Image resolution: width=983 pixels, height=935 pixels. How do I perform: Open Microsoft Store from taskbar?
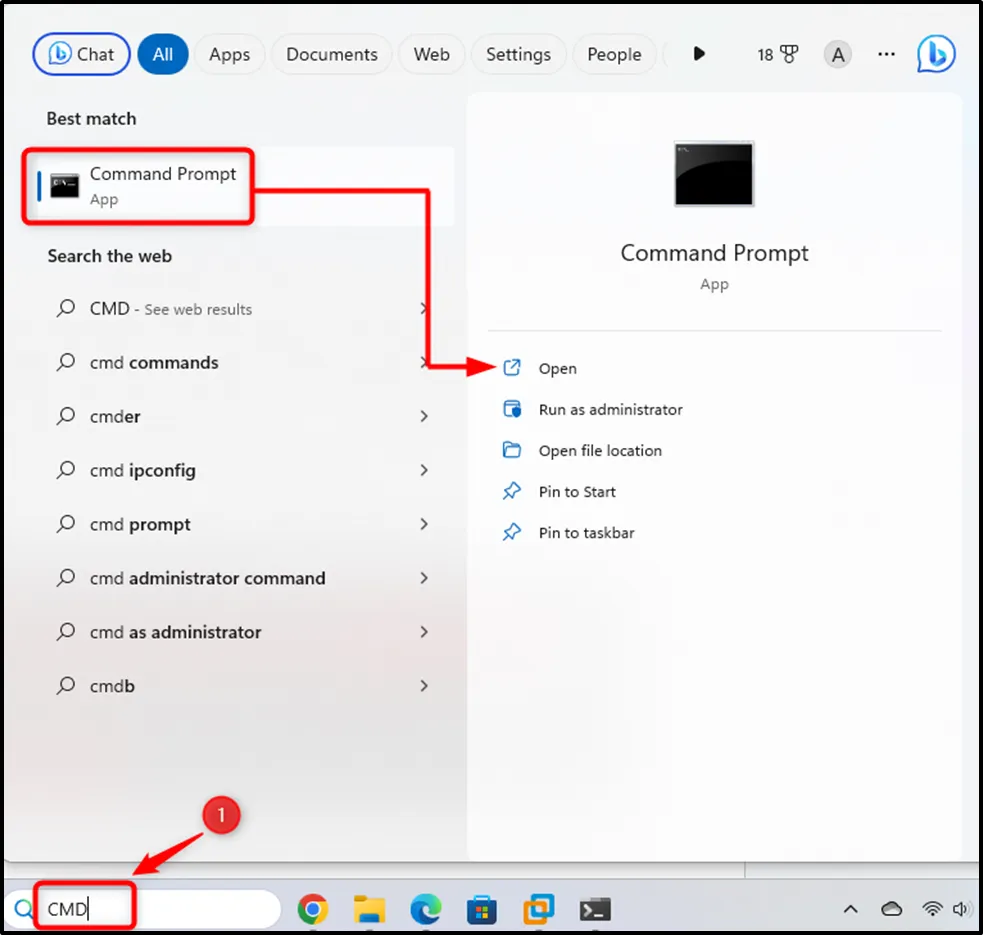pos(482,909)
